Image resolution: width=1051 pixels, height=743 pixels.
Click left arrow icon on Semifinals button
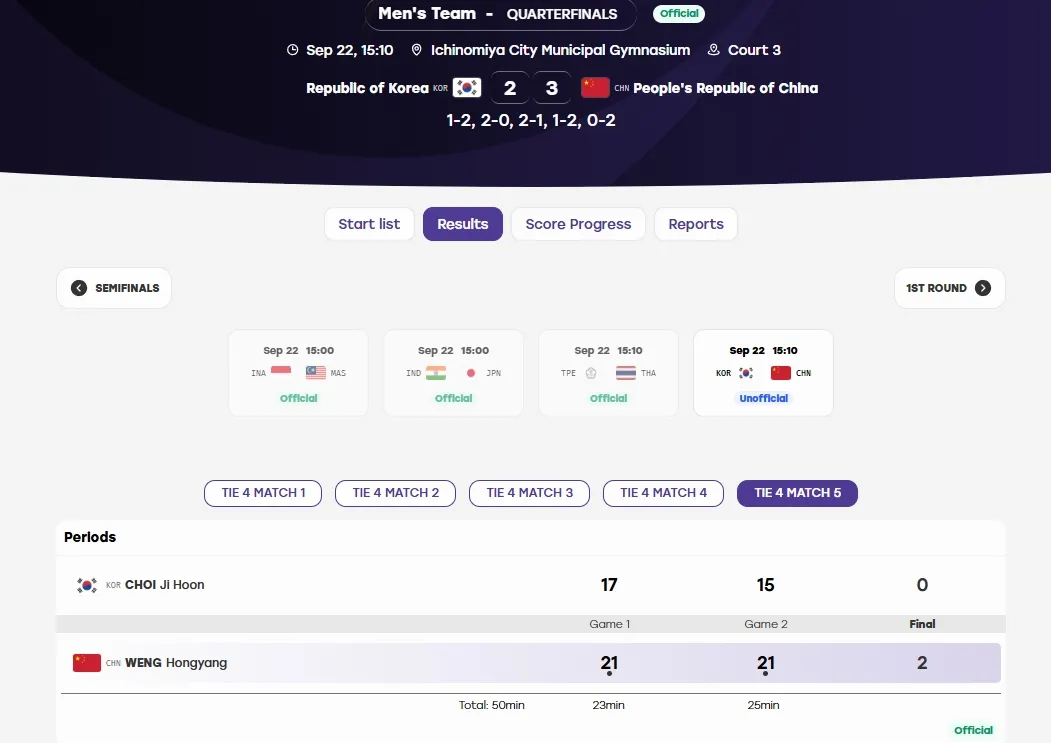[78, 288]
